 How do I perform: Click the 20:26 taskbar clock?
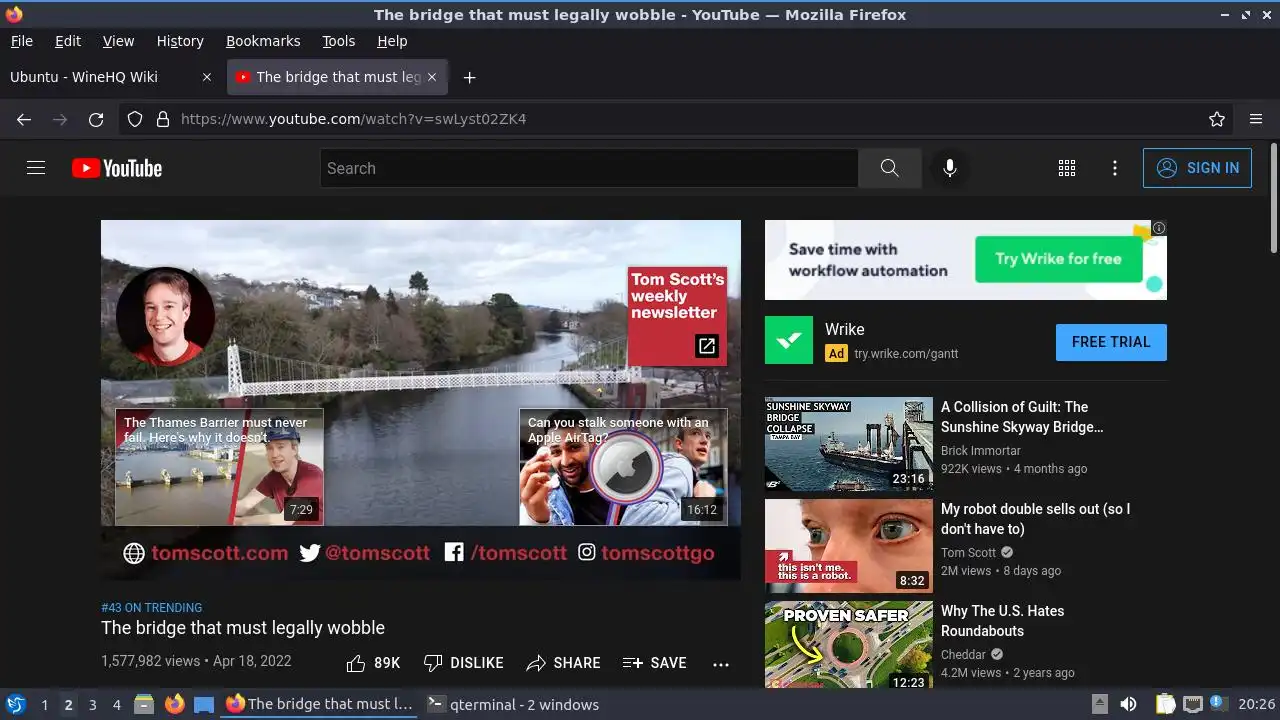click(x=1256, y=704)
